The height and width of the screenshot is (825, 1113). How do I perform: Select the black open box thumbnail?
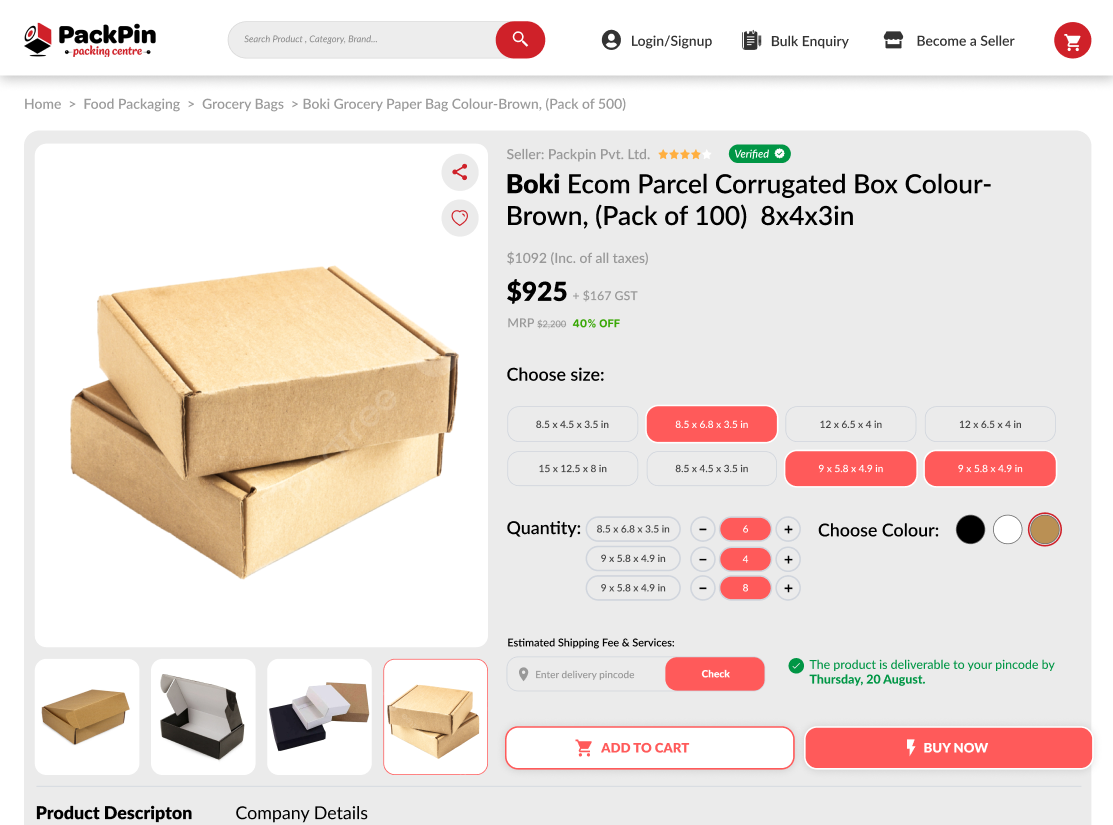(203, 717)
